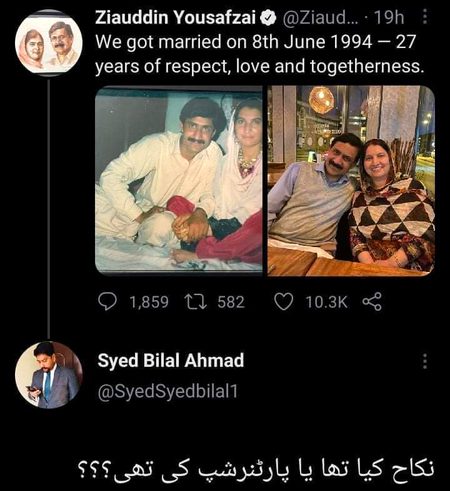Open the three-dot menu on Syed Bilal's reply
This screenshot has width=450, height=491.
(425, 361)
